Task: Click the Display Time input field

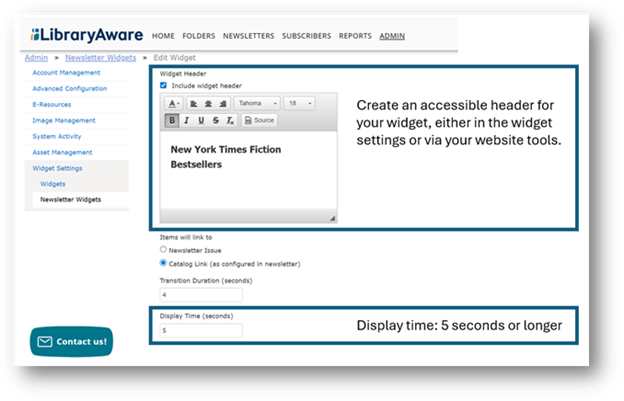Action: pos(201,331)
